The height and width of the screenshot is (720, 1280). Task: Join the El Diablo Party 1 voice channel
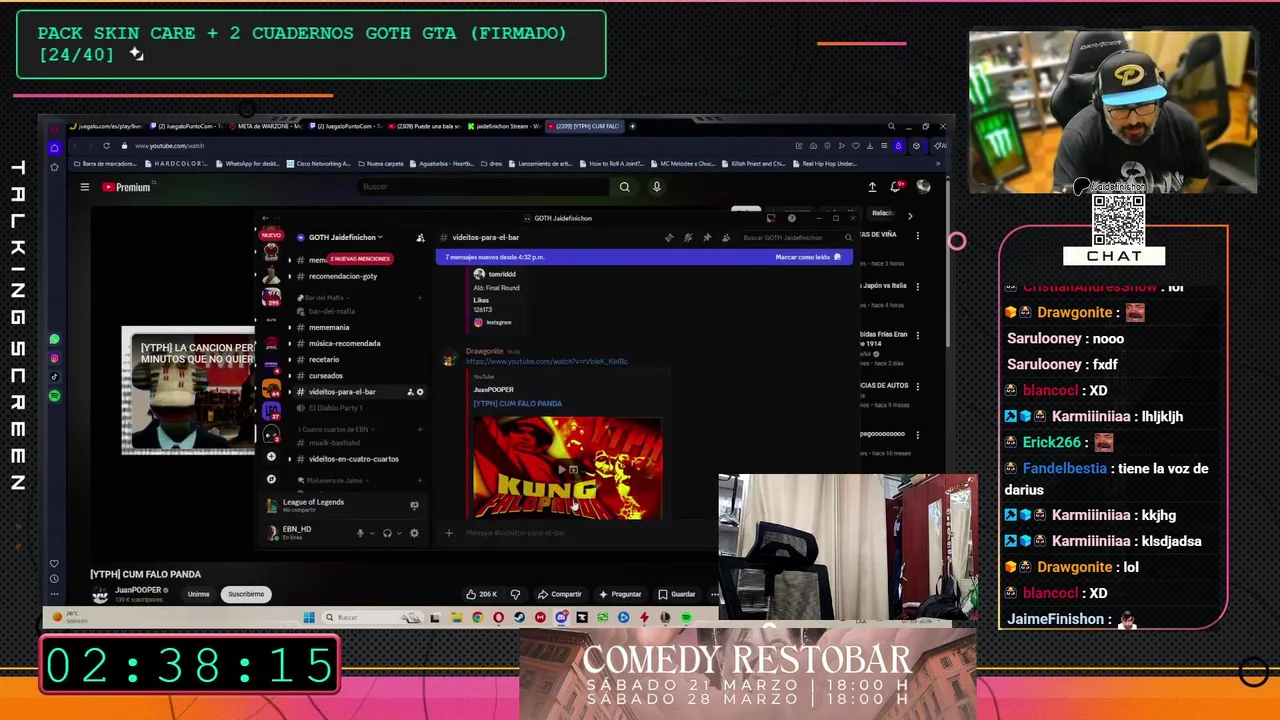pyautogui.click(x=335, y=408)
